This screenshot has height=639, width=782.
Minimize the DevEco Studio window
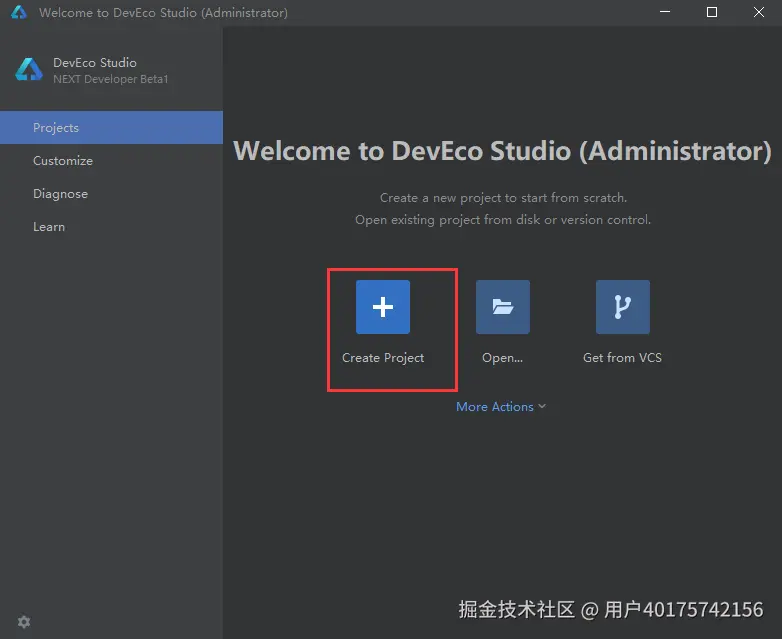(665, 12)
